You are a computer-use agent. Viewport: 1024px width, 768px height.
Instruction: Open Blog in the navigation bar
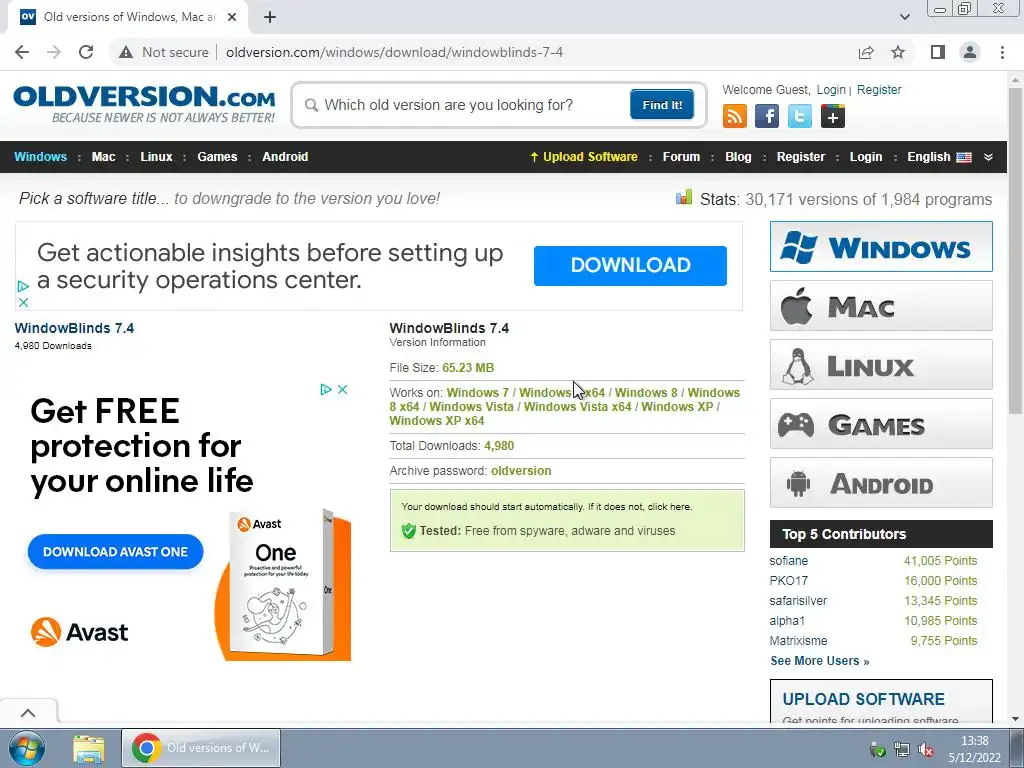(x=738, y=157)
